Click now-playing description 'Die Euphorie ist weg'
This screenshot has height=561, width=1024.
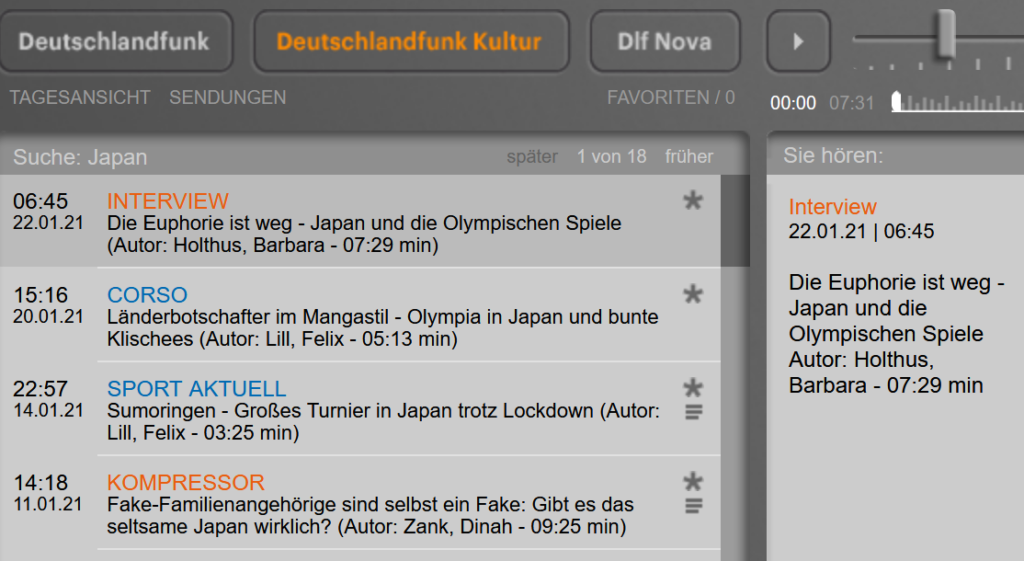pos(896,334)
